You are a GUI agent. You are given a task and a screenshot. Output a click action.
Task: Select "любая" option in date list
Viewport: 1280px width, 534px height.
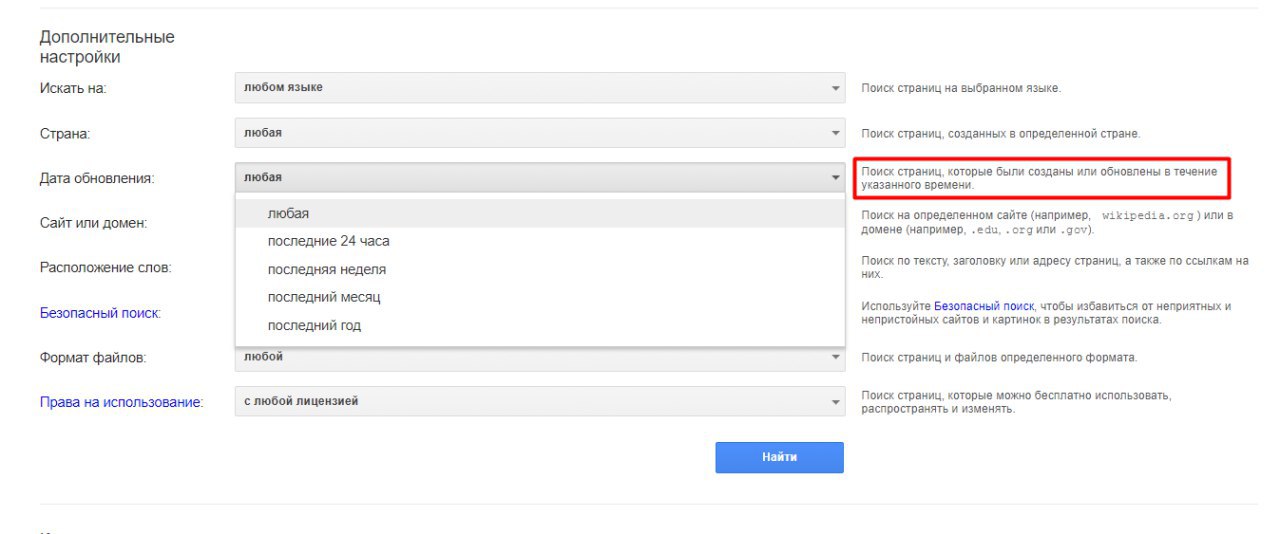(x=540, y=214)
